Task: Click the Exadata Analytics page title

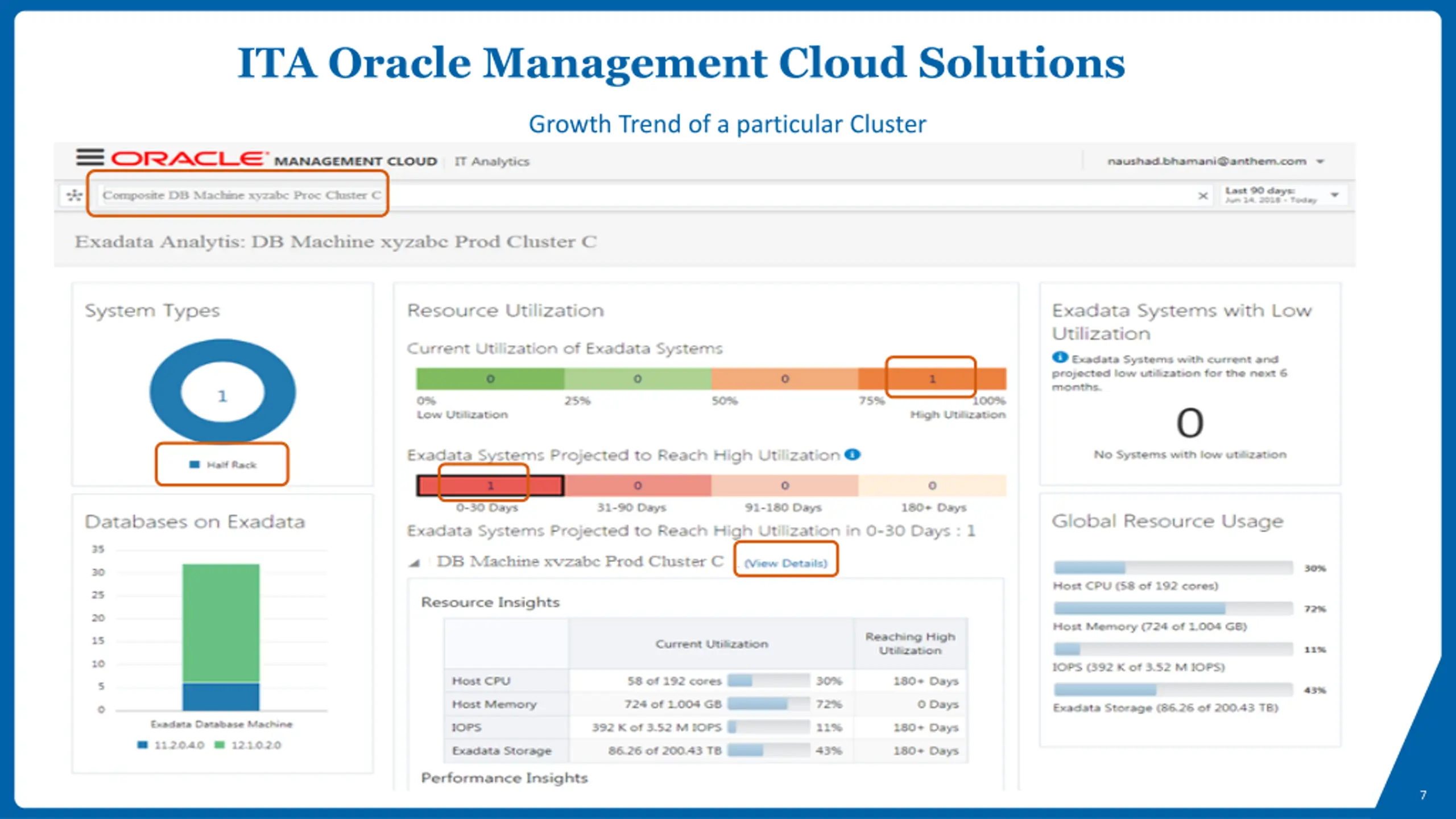Action: [336, 242]
